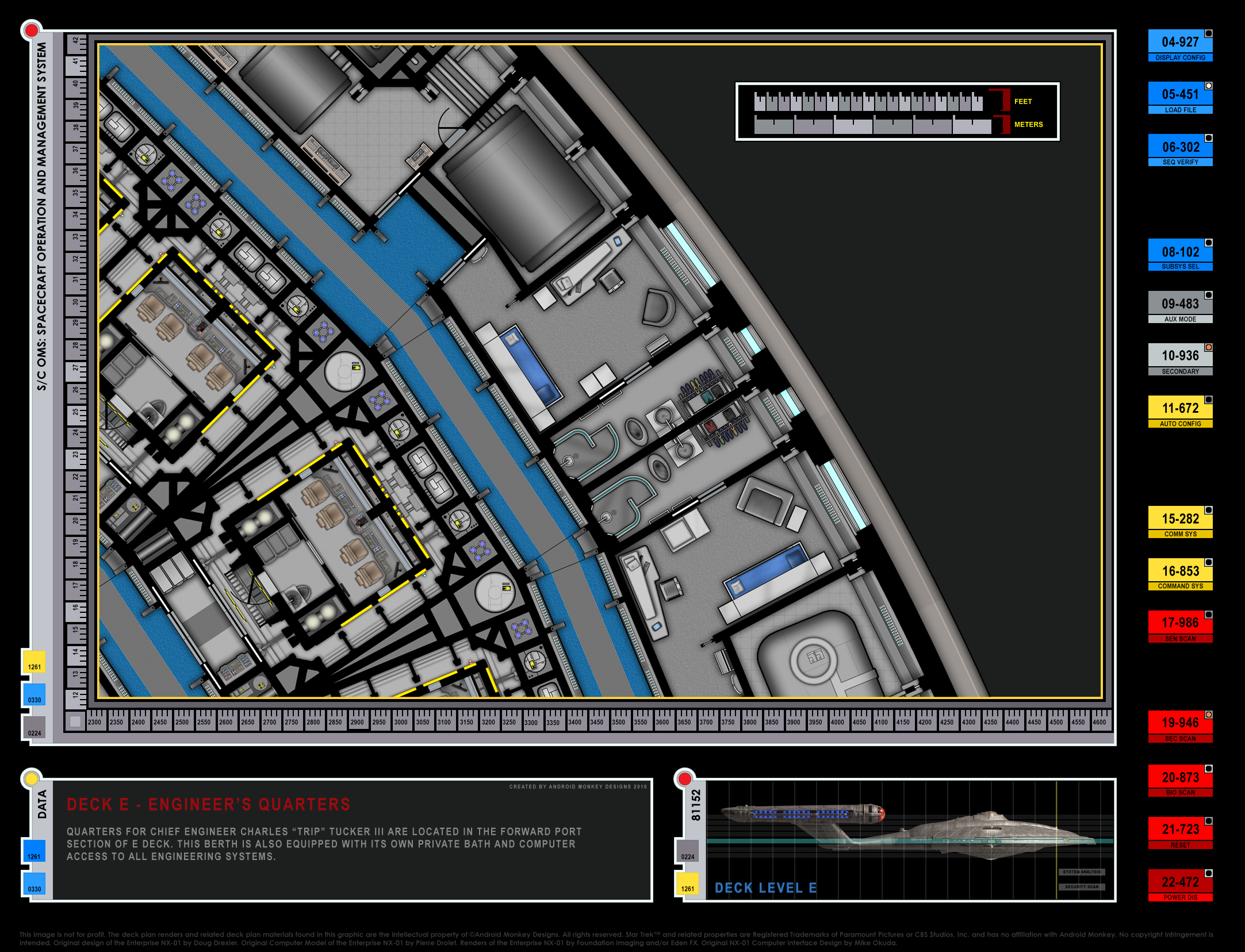Click the red circle atop the map panel
The height and width of the screenshot is (952, 1245).
32,30
